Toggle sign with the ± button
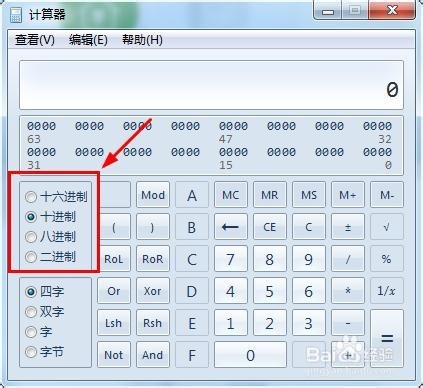 pos(348,227)
